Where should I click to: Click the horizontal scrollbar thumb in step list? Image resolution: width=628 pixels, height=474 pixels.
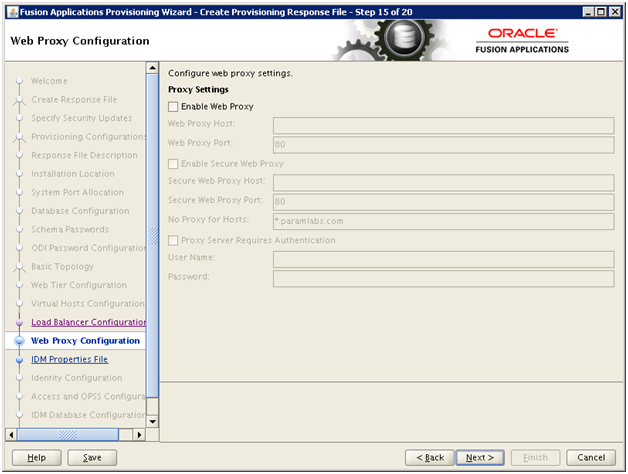(x=68, y=435)
